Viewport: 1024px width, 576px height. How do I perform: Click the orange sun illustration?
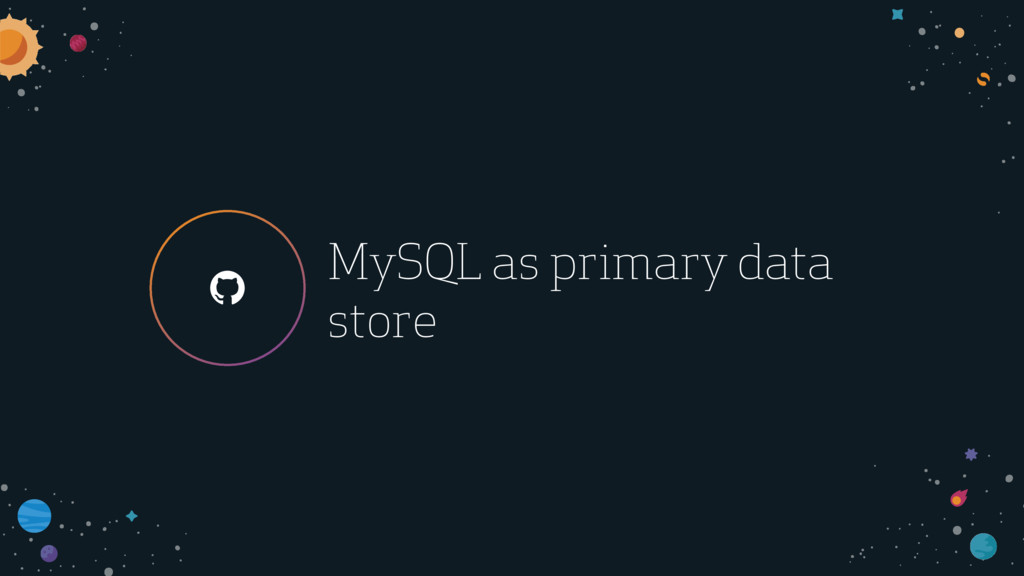pyautogui.click(x=18, y=47)
